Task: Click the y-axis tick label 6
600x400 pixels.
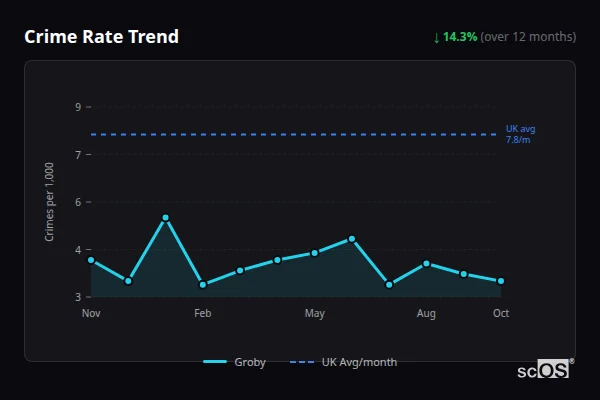Action: coord(78,202)
